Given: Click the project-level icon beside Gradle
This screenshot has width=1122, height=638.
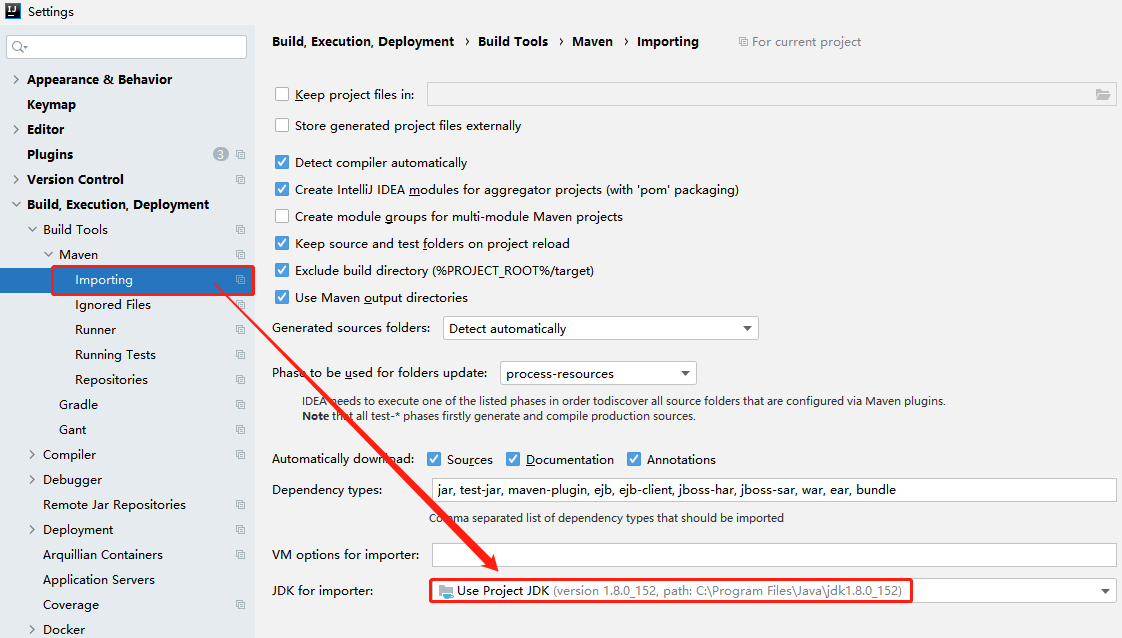Looking at the screenshot, I should (240, 405).
